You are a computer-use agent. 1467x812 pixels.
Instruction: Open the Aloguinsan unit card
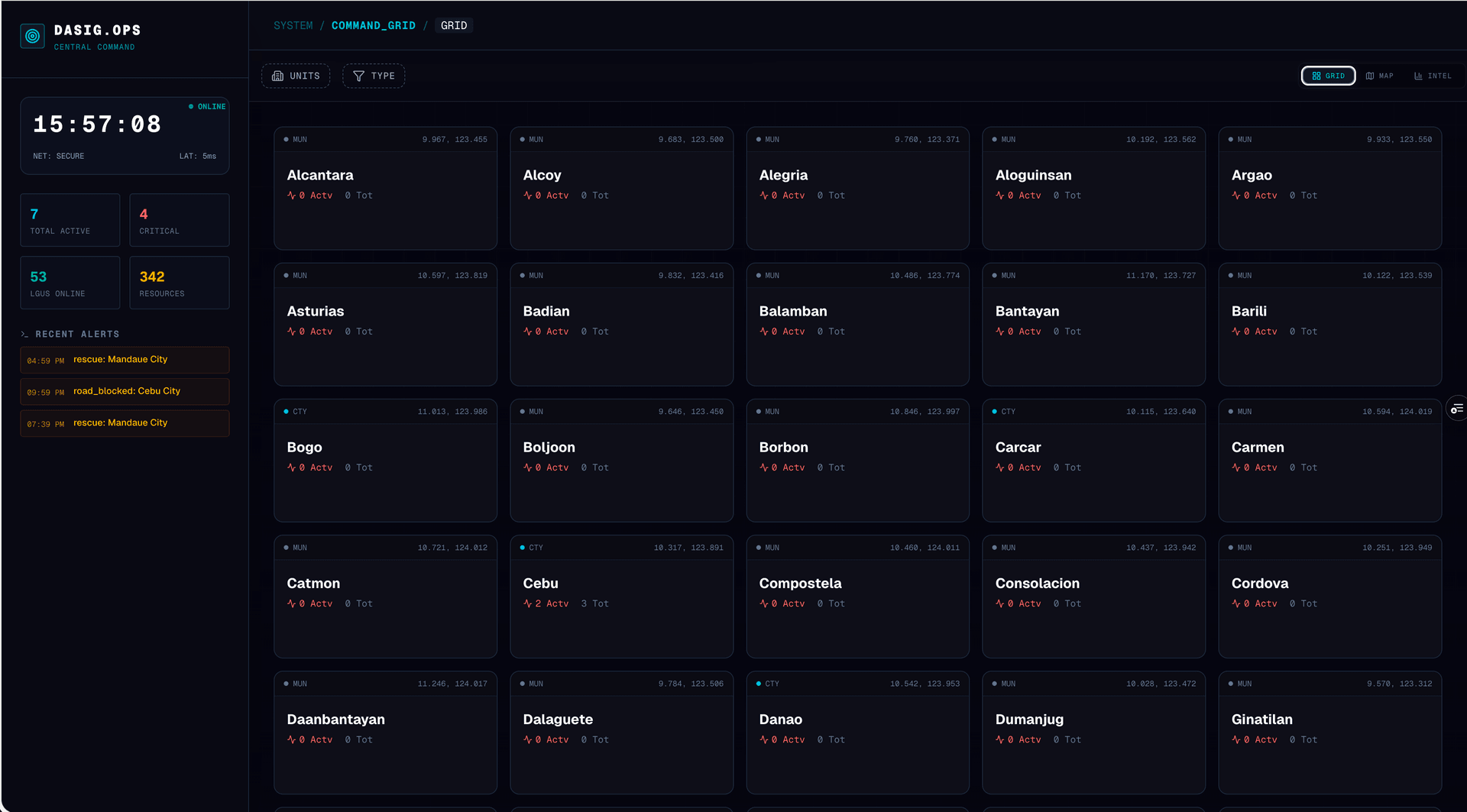[1094, 189]
